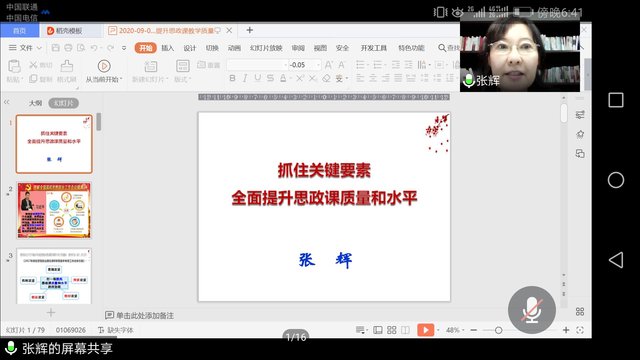Click the Format Painter brush icon
This screenshot has width=640, height=360.
tap(67, 66)
